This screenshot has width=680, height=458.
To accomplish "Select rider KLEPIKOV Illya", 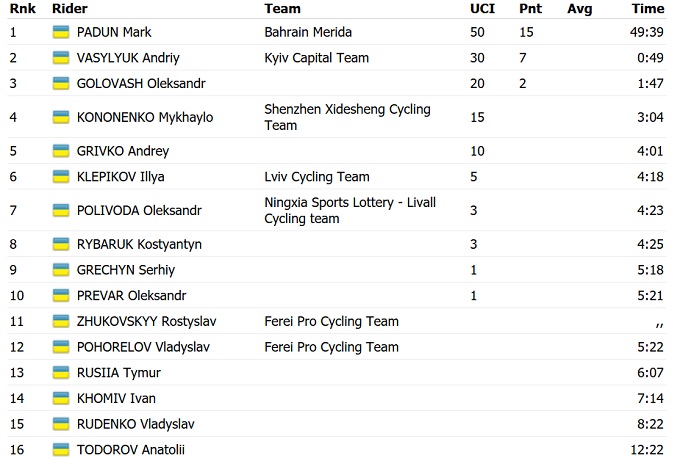I will (120, 177).
